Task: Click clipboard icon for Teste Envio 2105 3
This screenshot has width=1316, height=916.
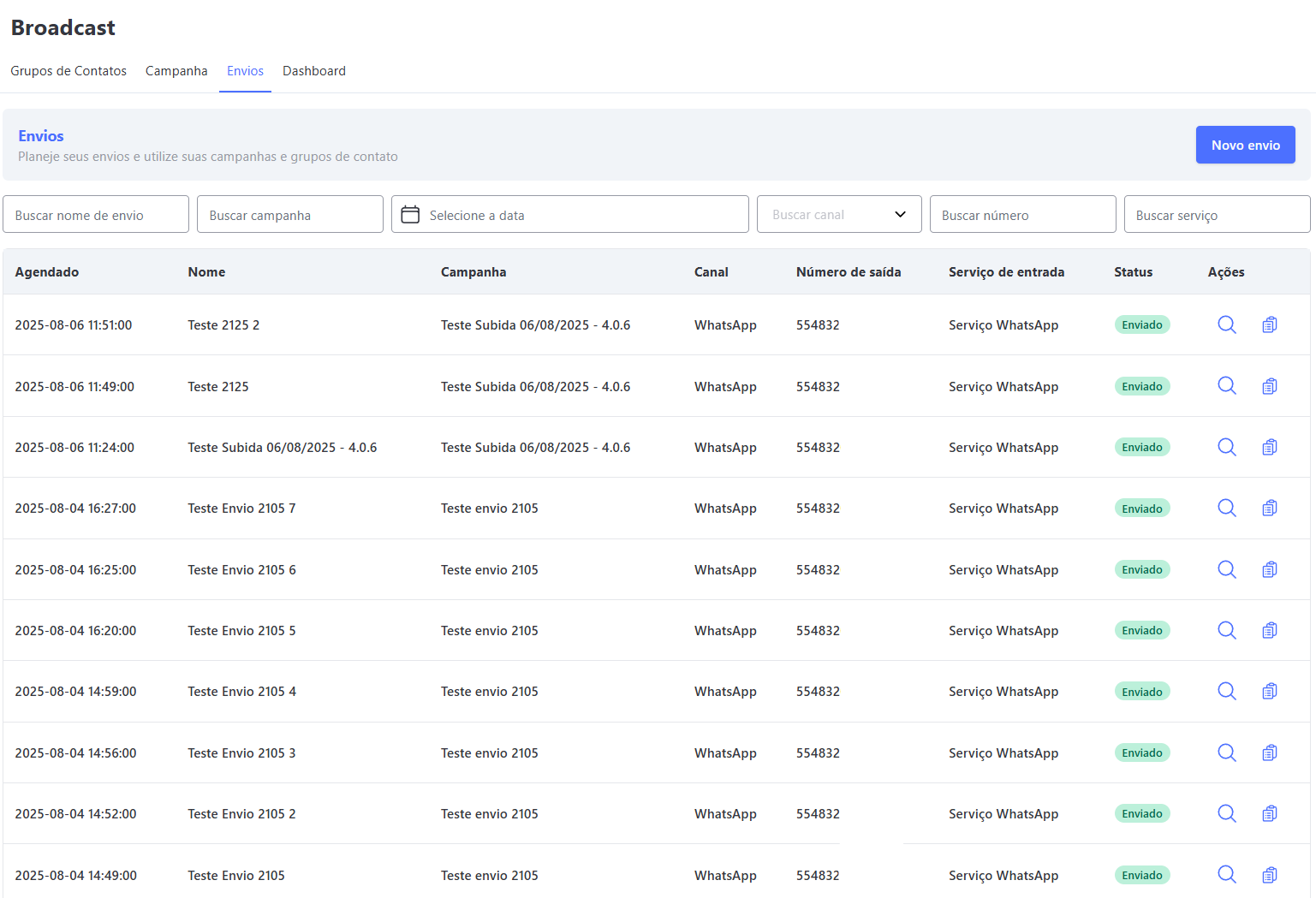Action: pos(1269,752)
